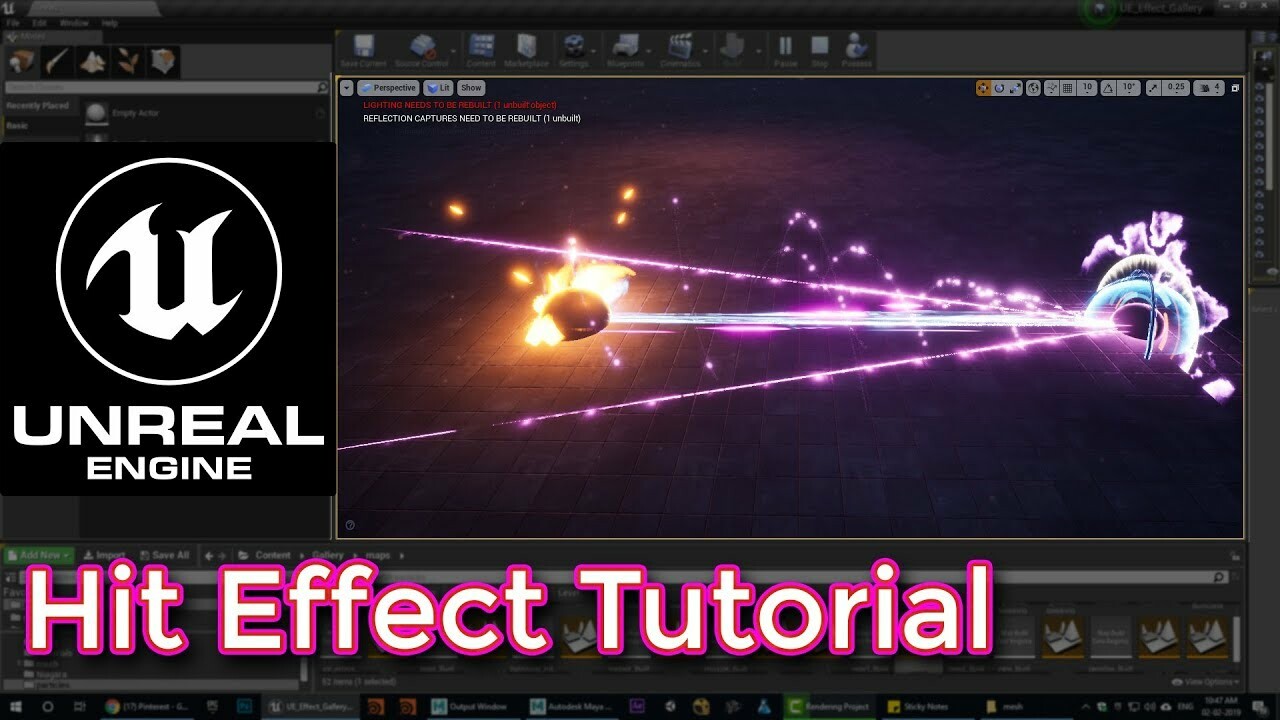Click the maps breadcrumb folder
The image size is (1280, 720).
coord(379,555)
